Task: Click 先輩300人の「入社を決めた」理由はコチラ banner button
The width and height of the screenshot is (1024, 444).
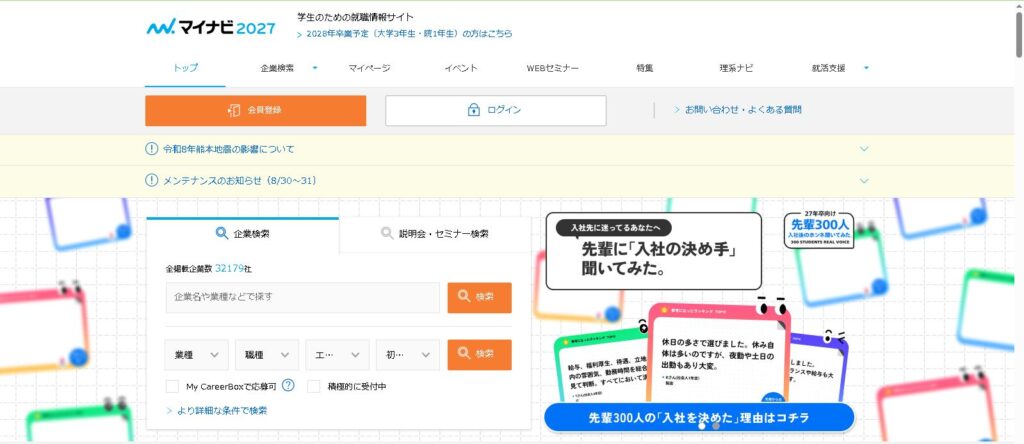Action: [x=699, y=417]
